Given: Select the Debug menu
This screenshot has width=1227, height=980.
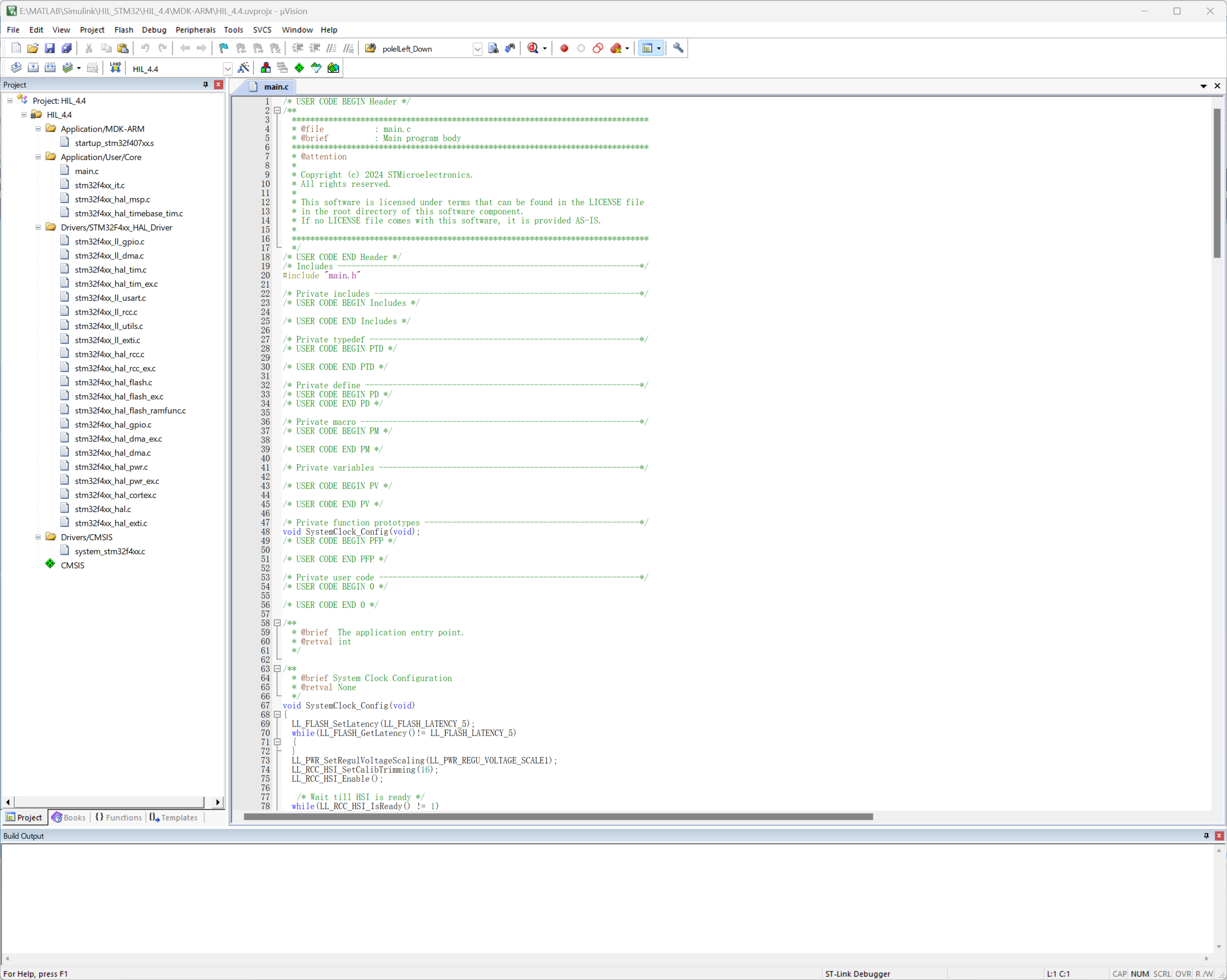Looking at the screenshot, I should click(153, 29).
